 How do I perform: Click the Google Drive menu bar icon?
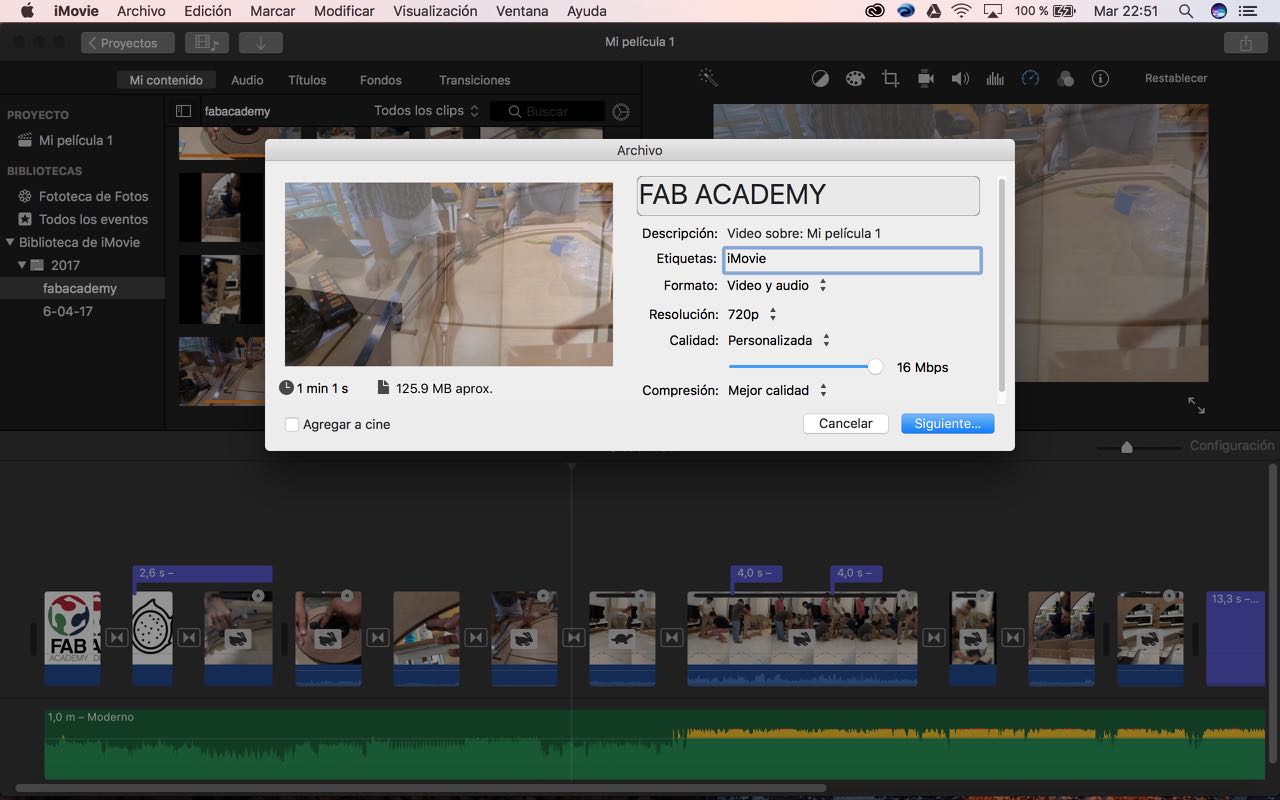933,11
